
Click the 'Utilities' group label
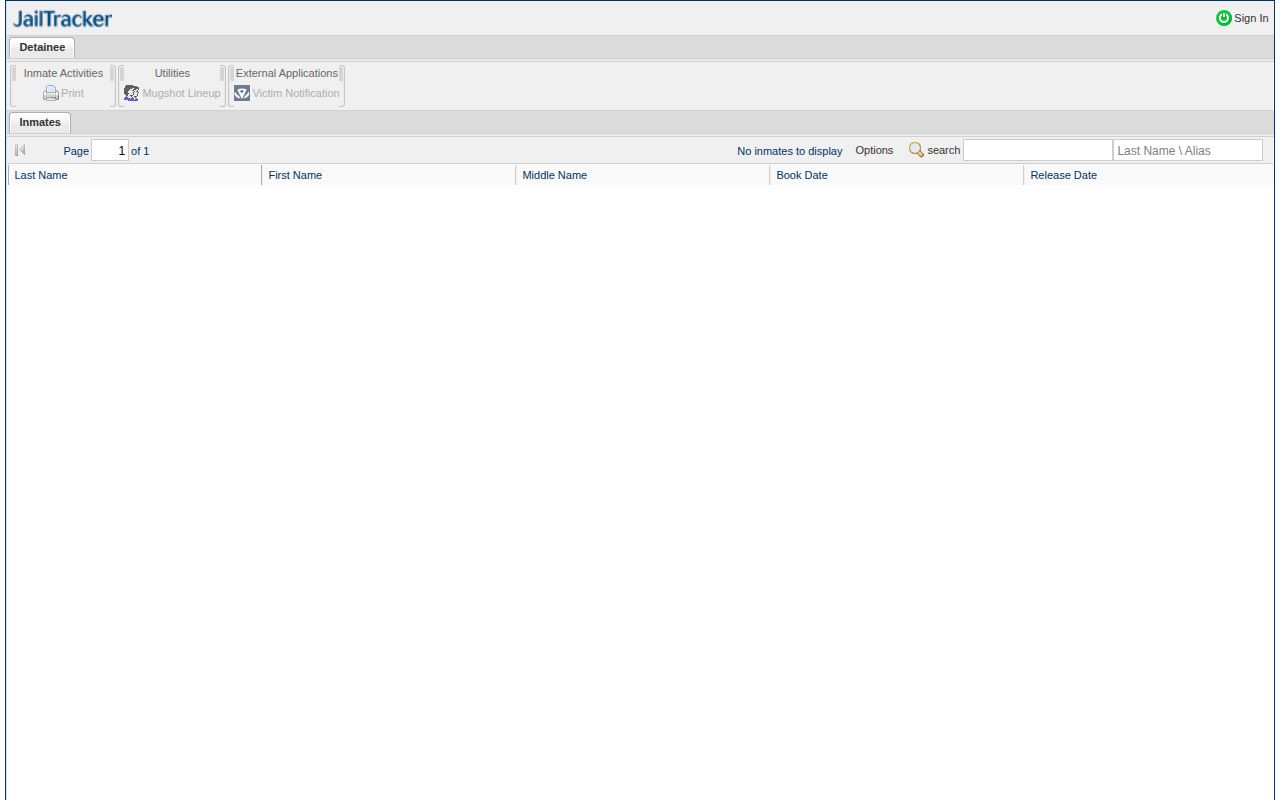[172, 73]
